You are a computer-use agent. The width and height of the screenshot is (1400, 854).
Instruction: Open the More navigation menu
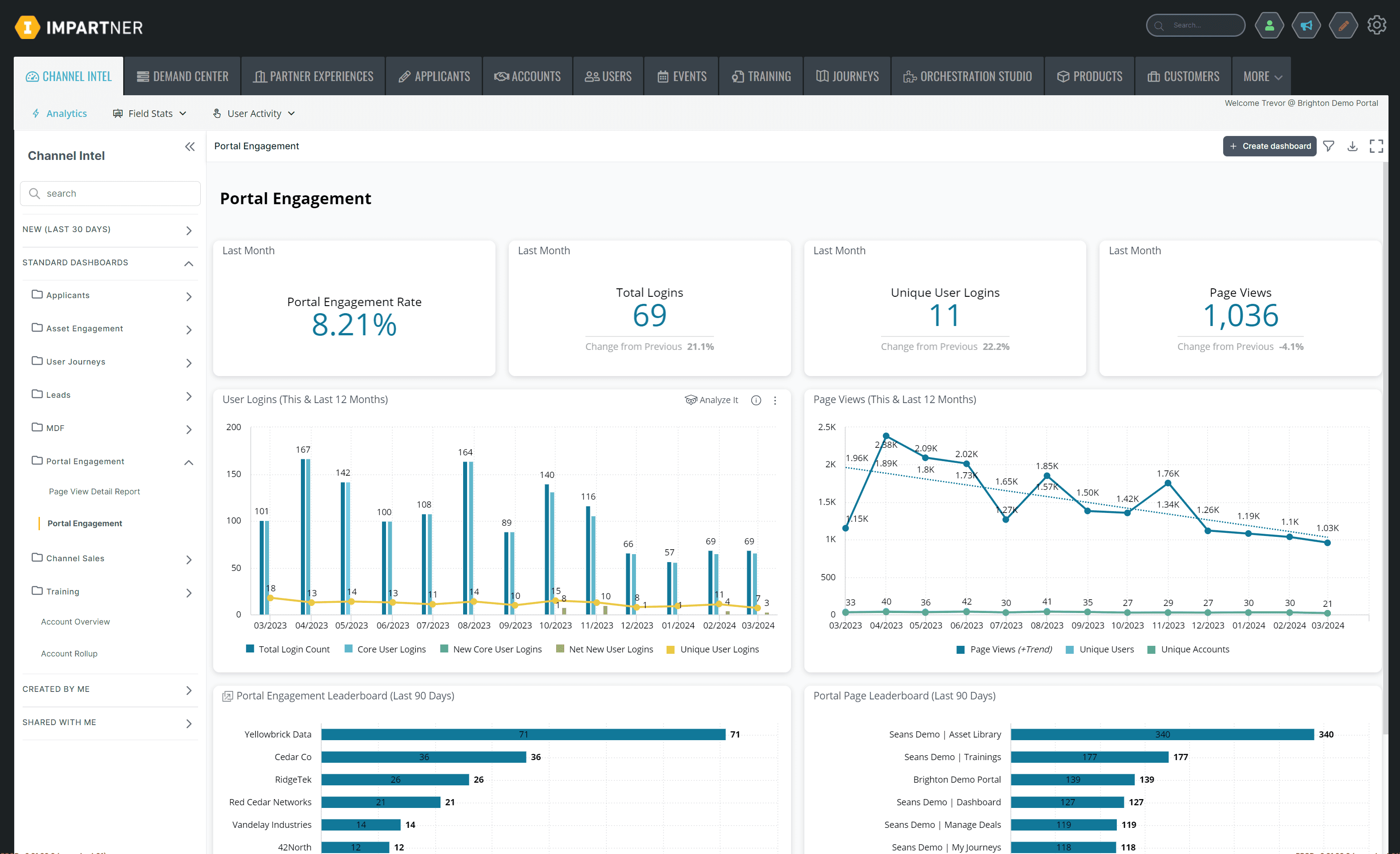(1261, 76)
